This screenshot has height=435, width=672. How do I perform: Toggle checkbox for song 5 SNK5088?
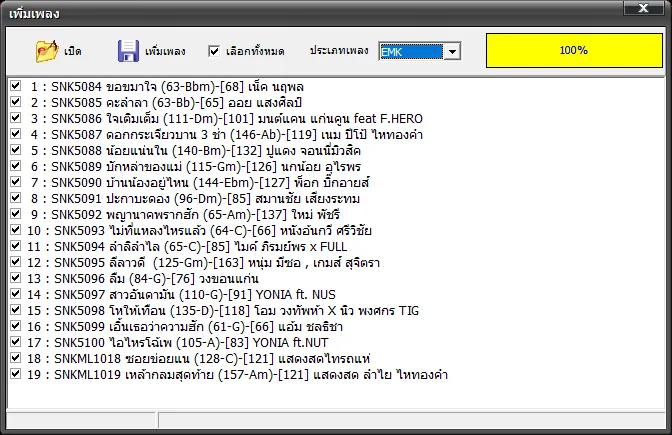[14, 151]
